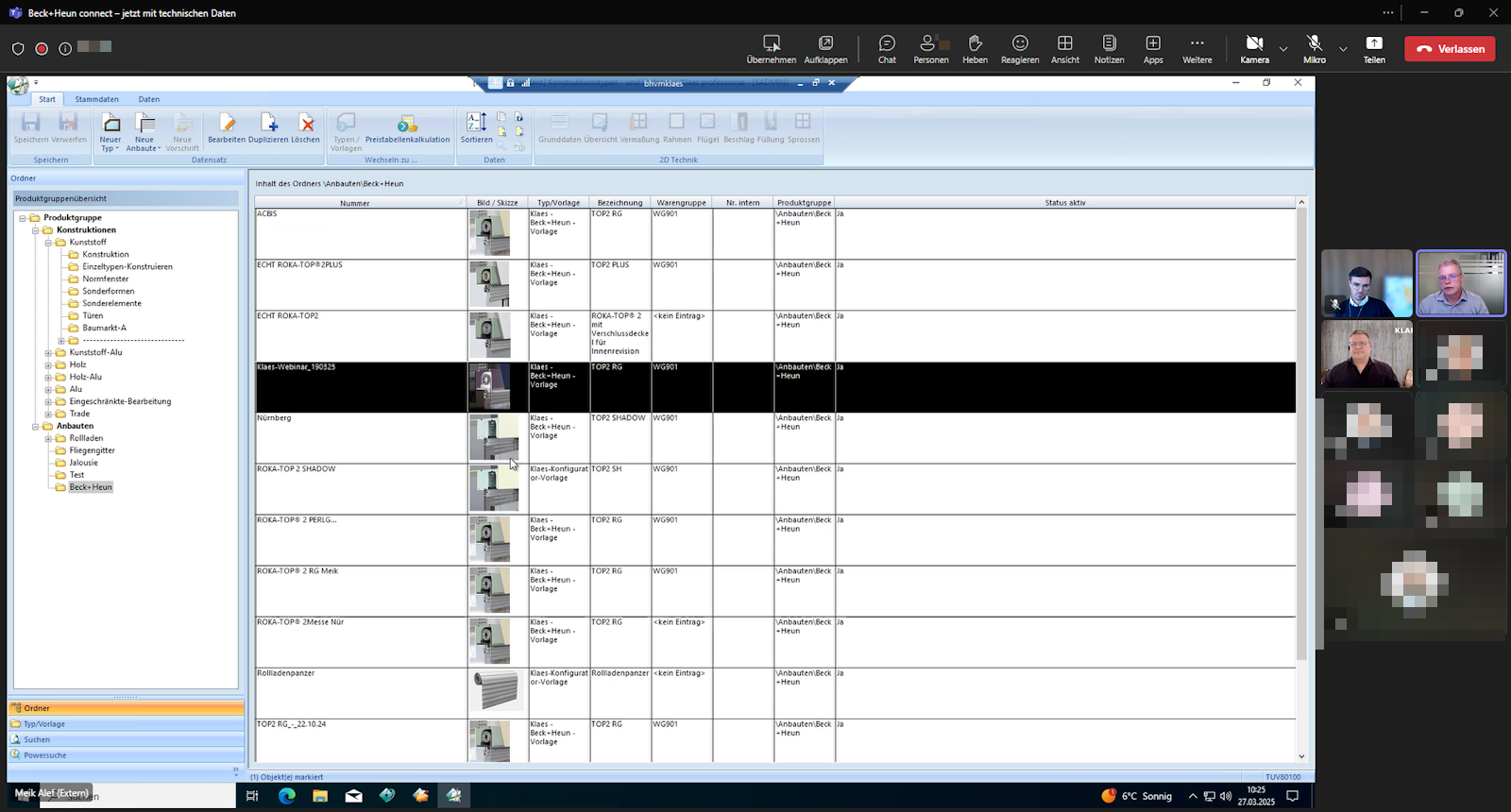Sort by the Status aktiv column header
This screenshot has width=1511, height=812.
[1065, 203]
